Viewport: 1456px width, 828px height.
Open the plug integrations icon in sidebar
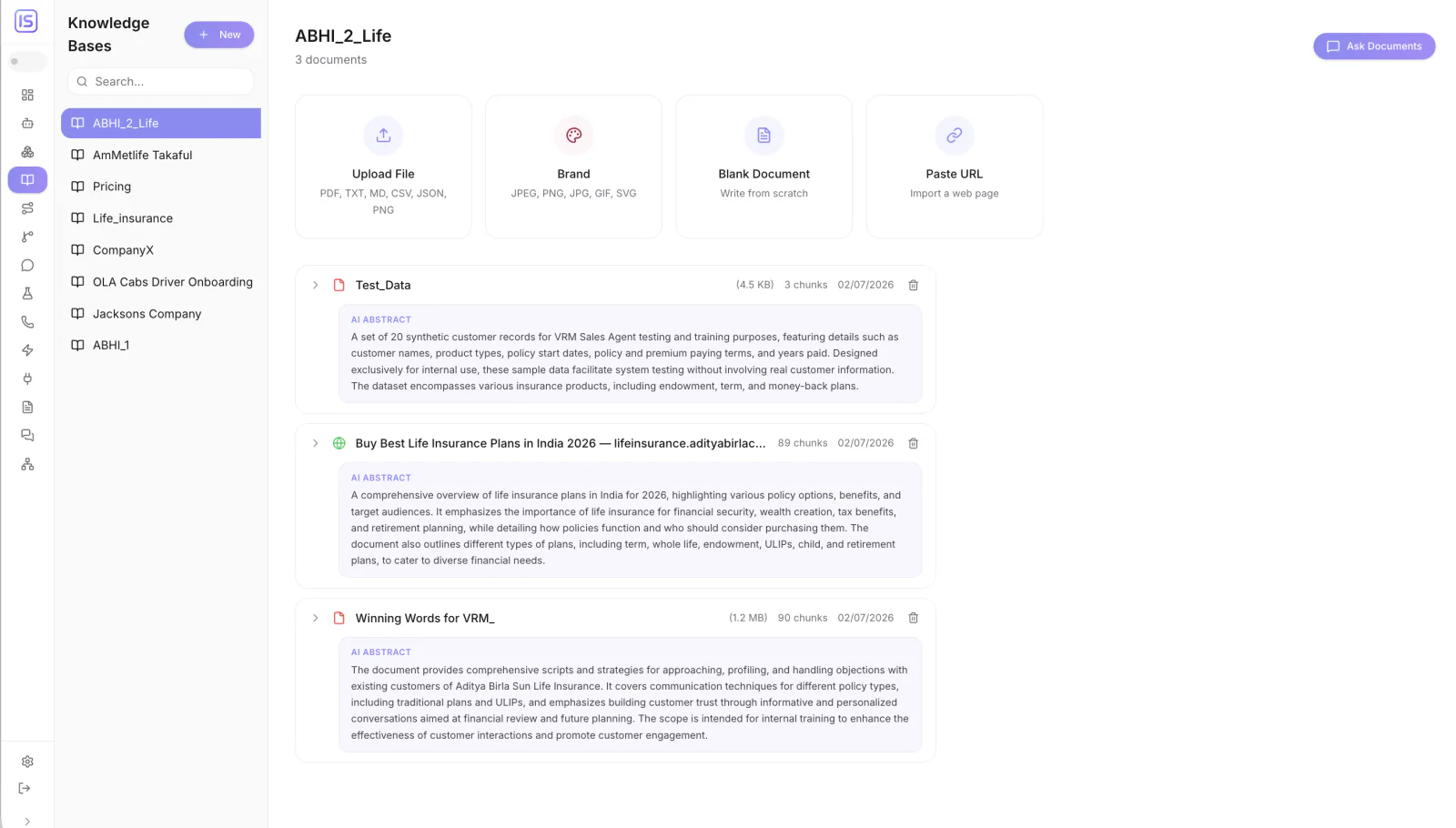pos(27,379)
